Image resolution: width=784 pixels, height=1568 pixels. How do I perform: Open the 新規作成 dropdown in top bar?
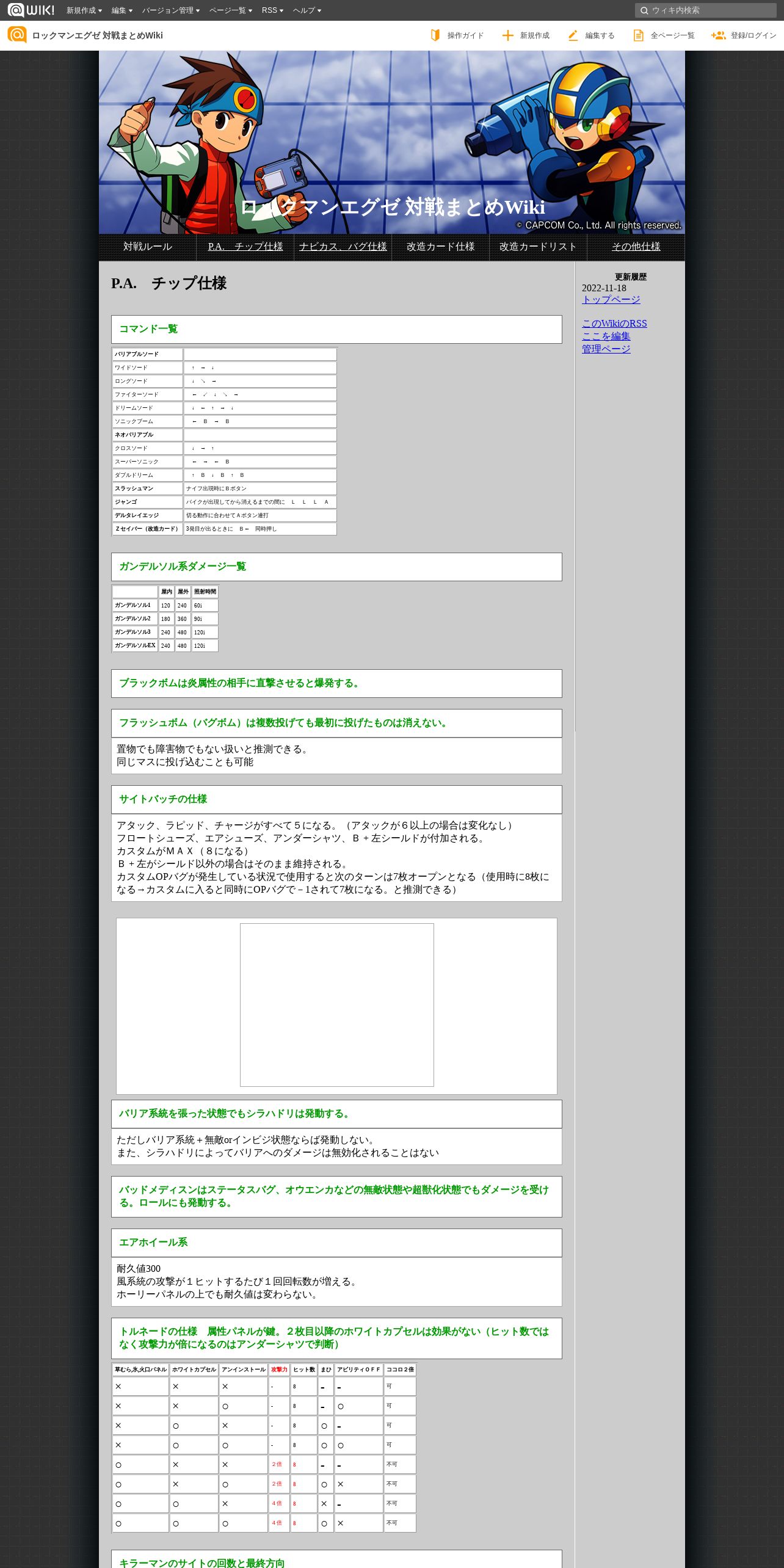click(84, 10)
